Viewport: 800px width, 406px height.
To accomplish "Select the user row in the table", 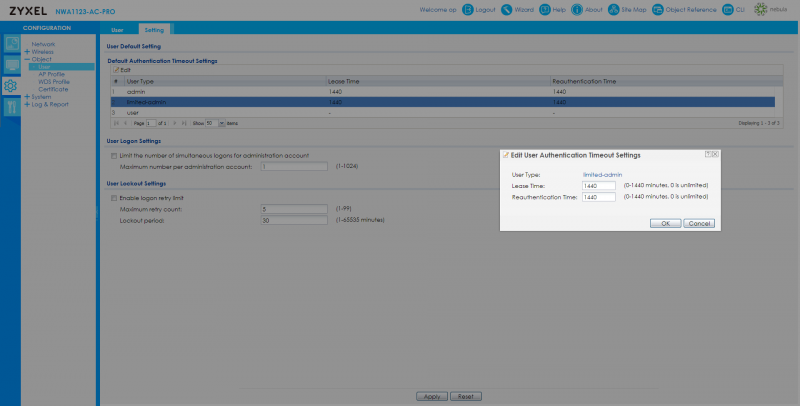I will (443, 112).
